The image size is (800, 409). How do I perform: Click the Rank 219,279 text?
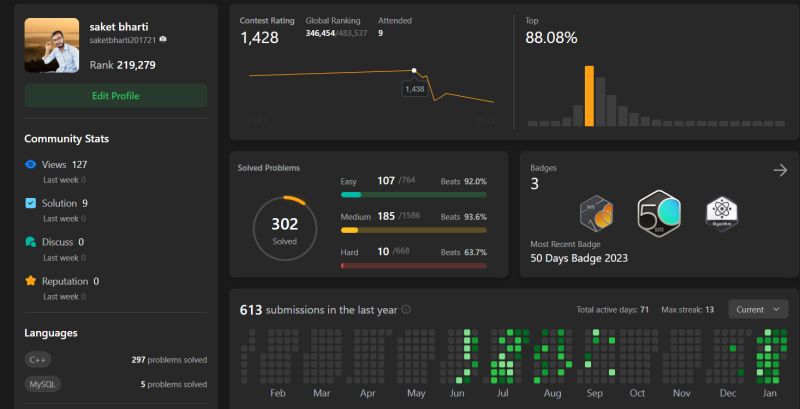tap(122, 65)
